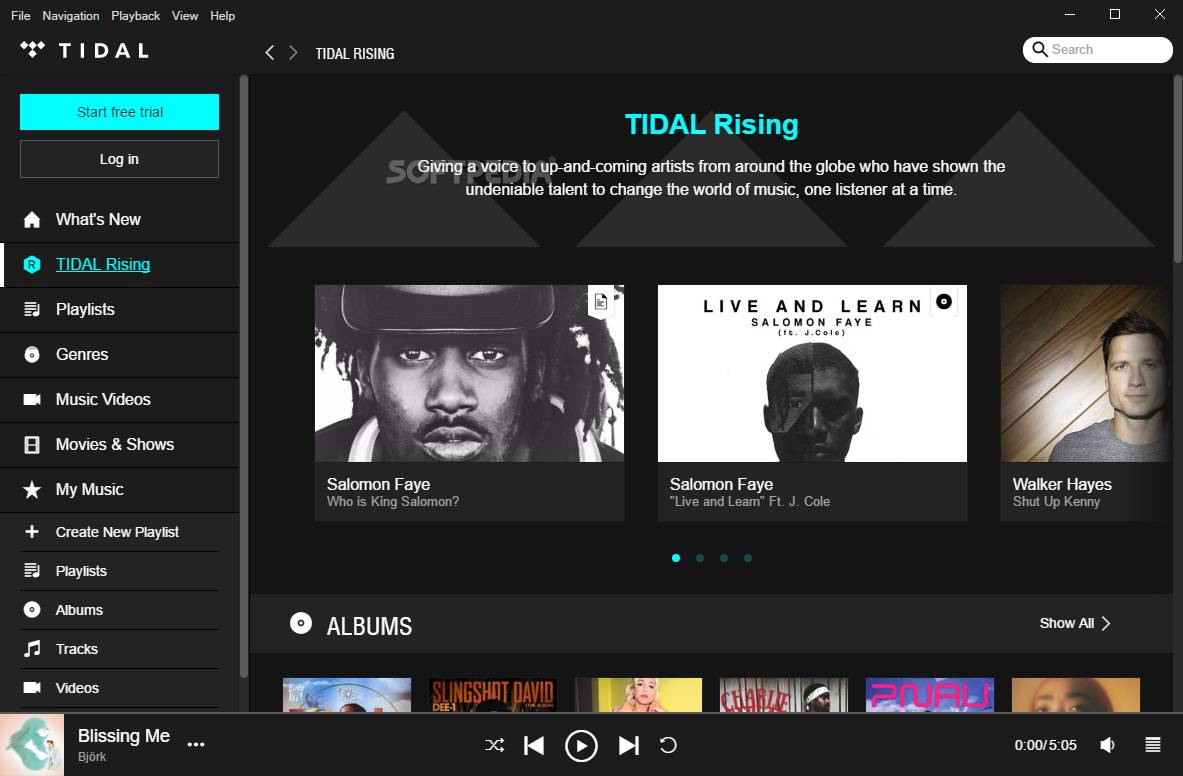
Task: Toggle shuffle playback
Action: (494, 745)
